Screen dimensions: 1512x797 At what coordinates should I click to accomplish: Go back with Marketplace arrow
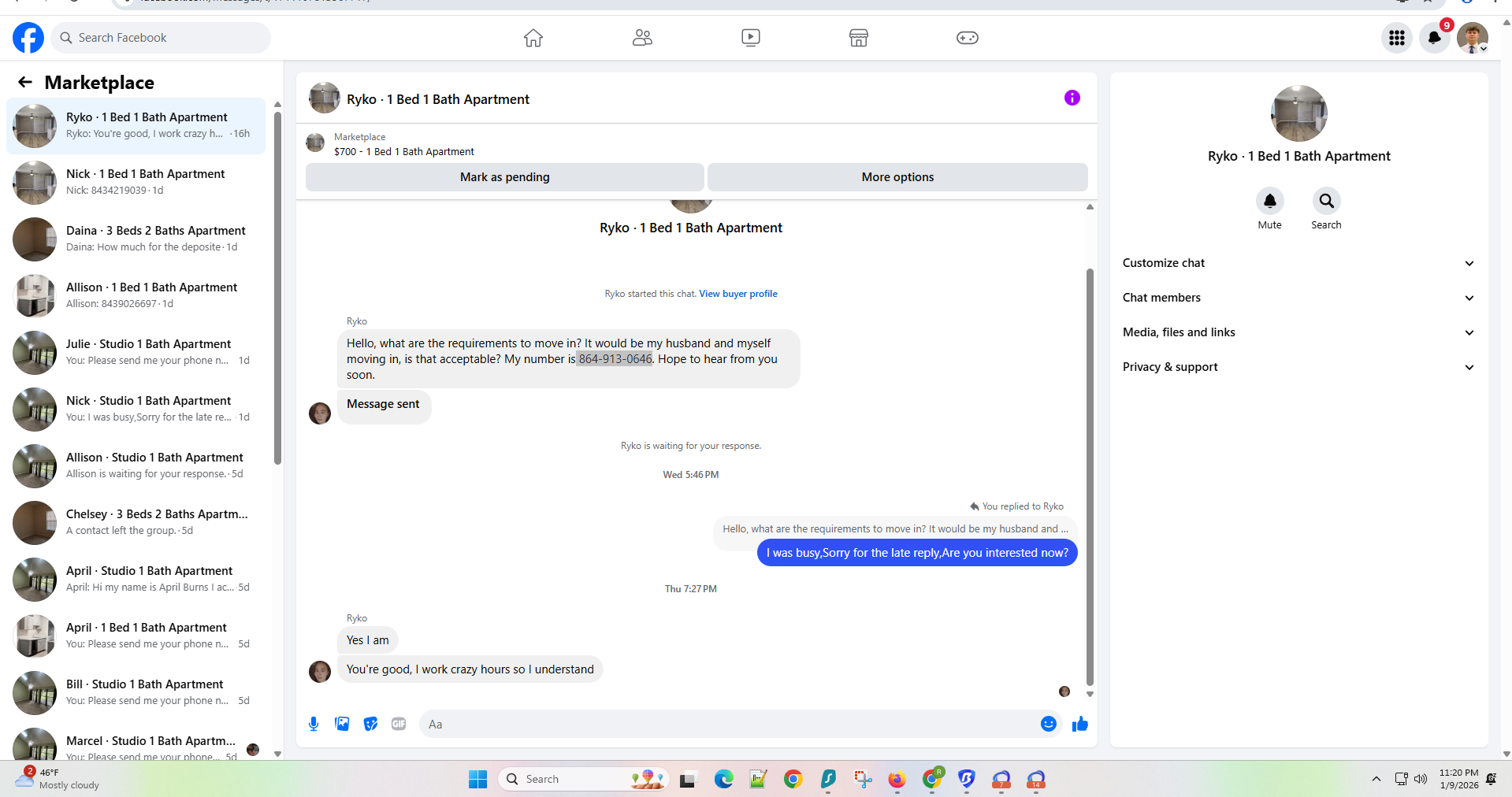(25, 82)
